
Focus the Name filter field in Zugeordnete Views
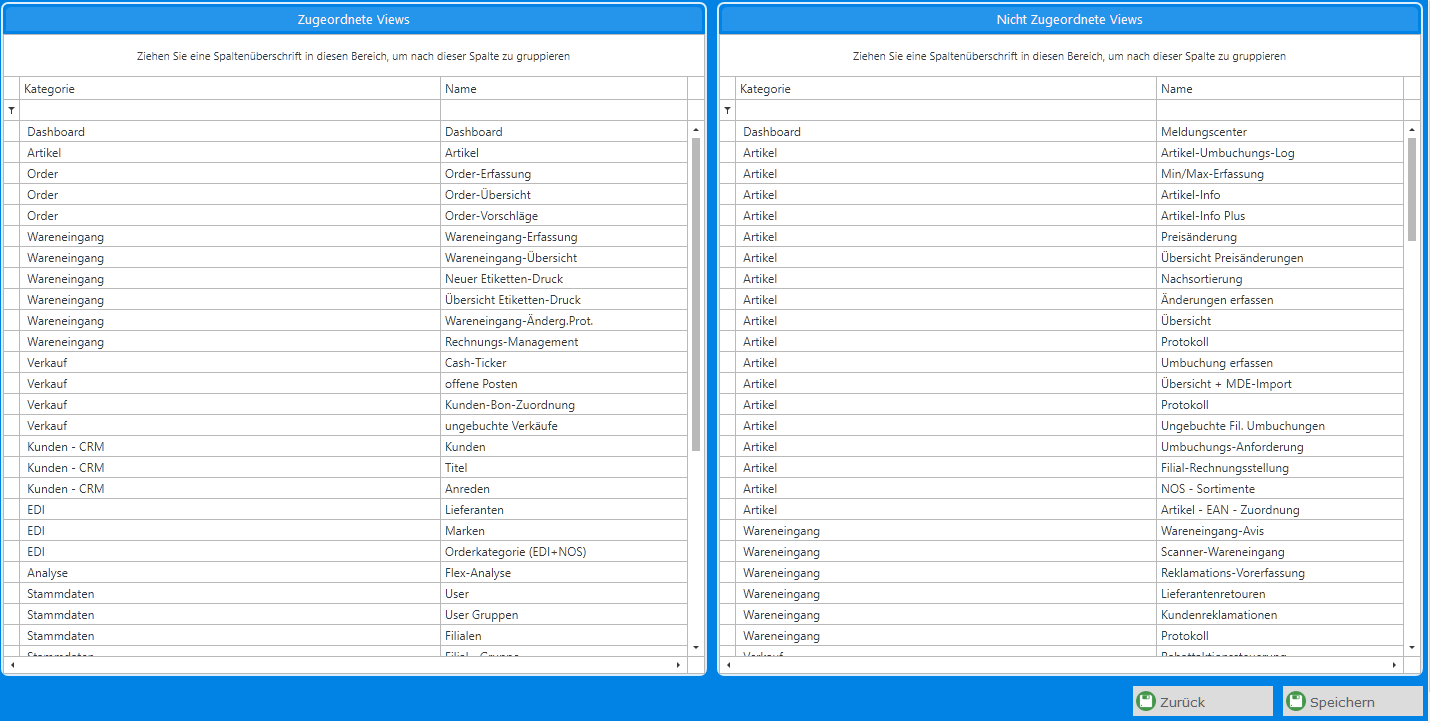click(564, 110)
